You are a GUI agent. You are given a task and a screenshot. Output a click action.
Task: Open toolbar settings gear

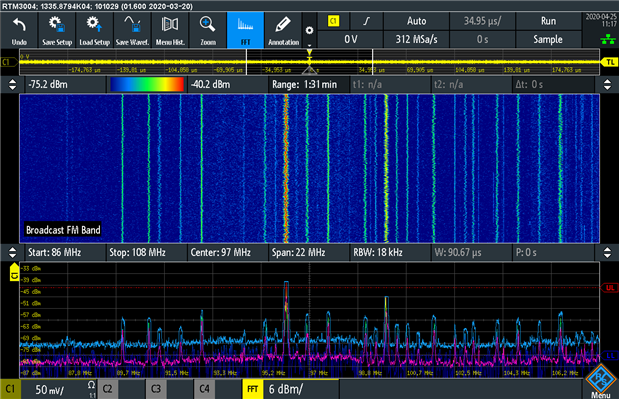pyautogui.click(x=310, y=30)
